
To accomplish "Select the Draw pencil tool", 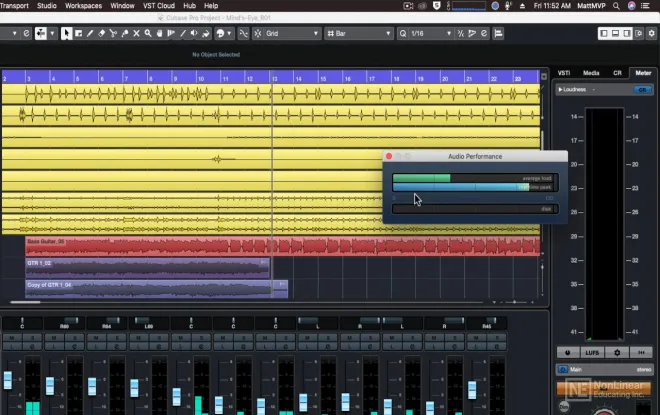I will 90,33.
